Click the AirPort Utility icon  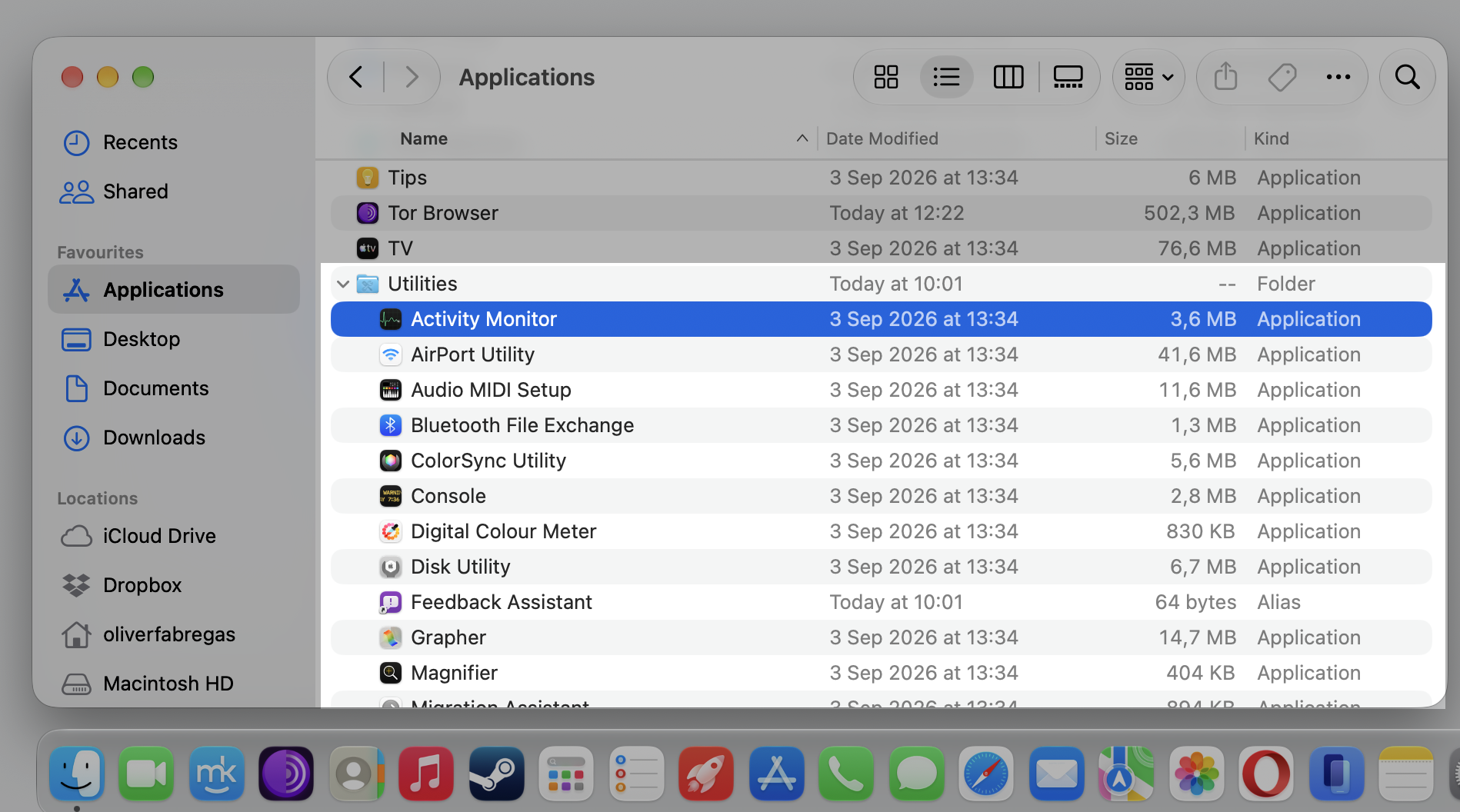click(x=391, y=354)
